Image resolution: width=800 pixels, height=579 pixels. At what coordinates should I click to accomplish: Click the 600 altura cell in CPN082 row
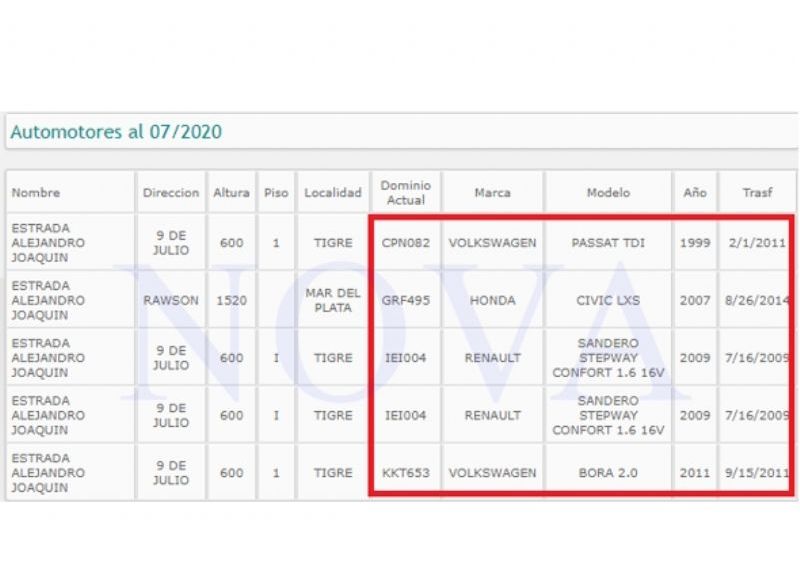click(x=231, y=243)
